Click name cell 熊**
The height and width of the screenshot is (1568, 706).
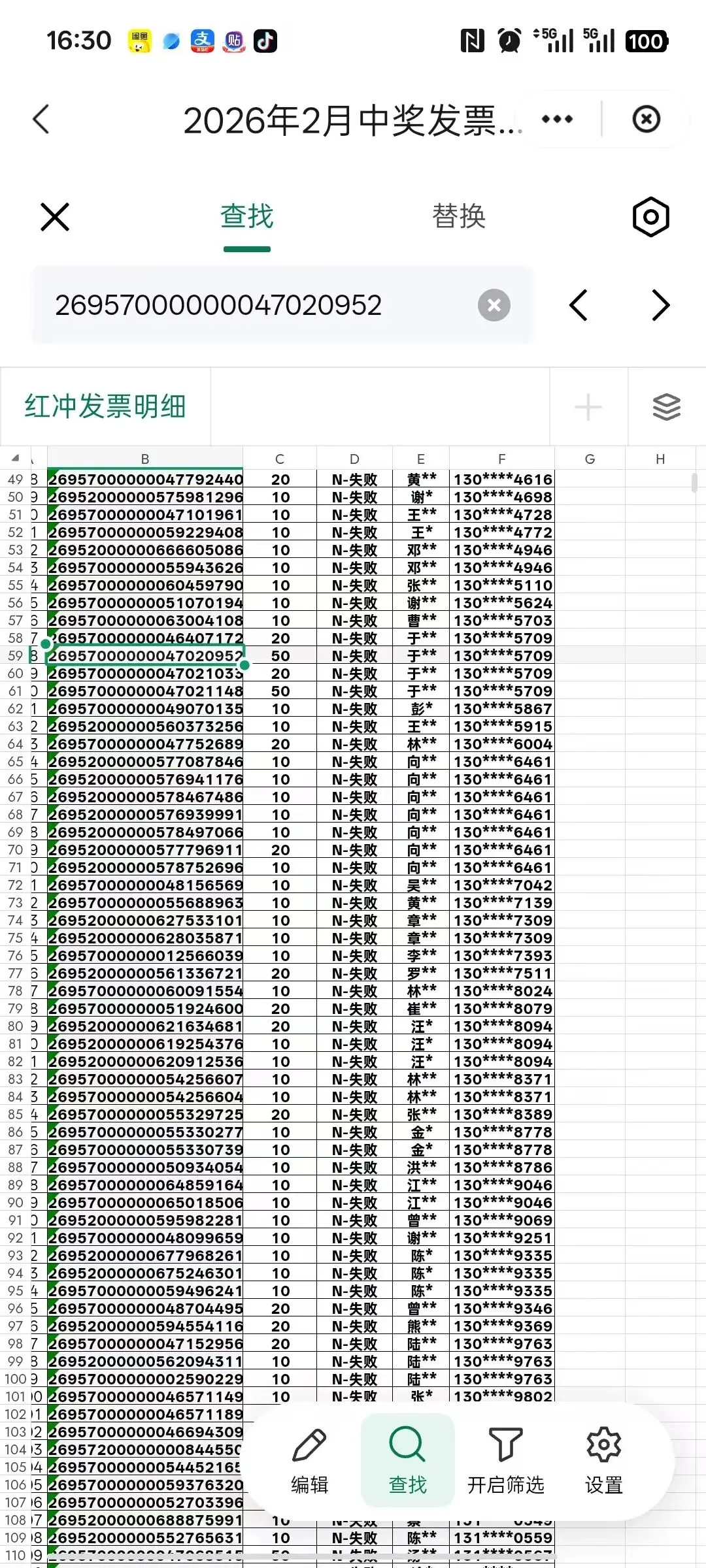point(421,1326)
